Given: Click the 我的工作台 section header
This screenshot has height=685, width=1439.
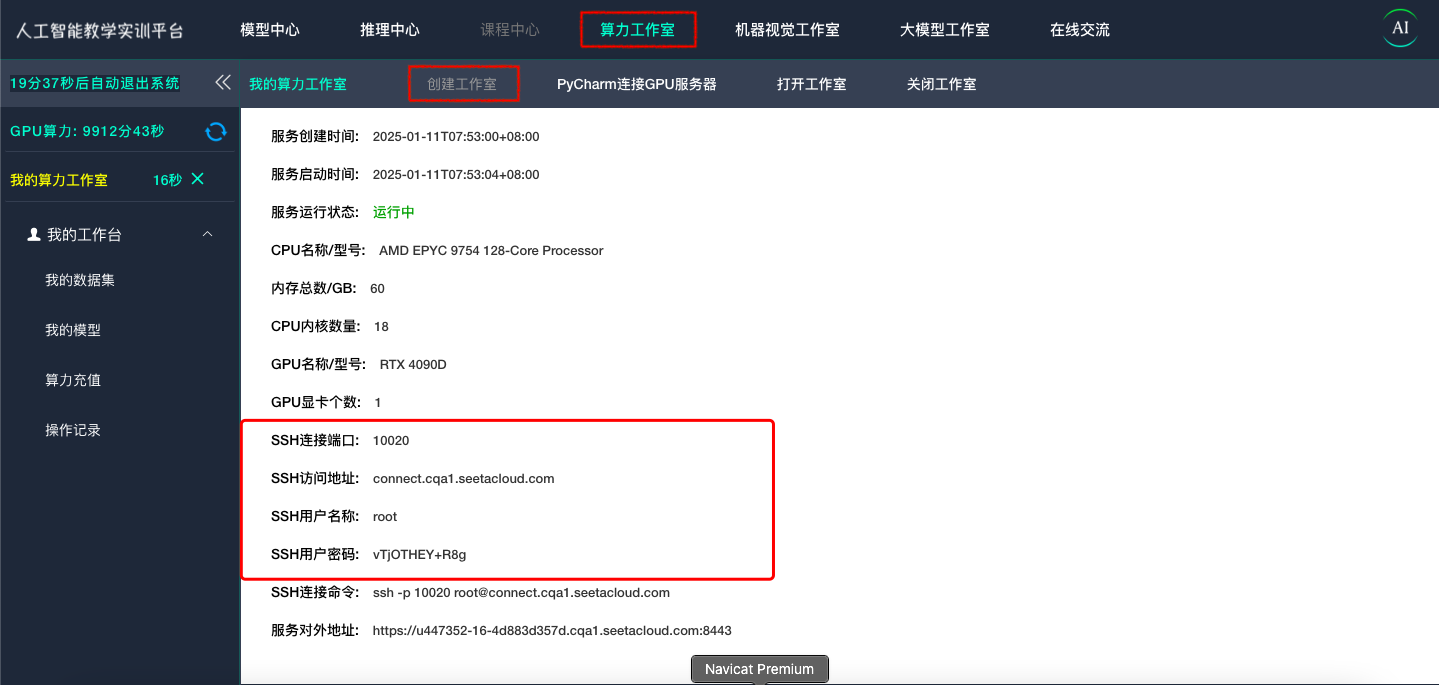Looking at the screenshot, I should (x=120, y=235).
